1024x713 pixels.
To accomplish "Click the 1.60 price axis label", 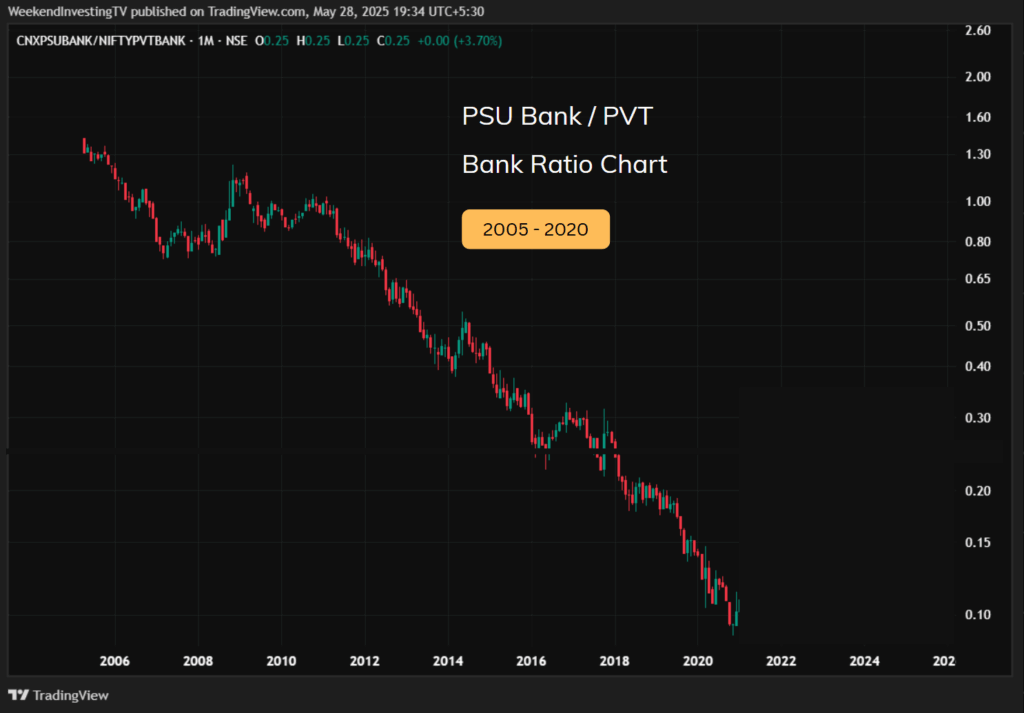I will 978,118.
